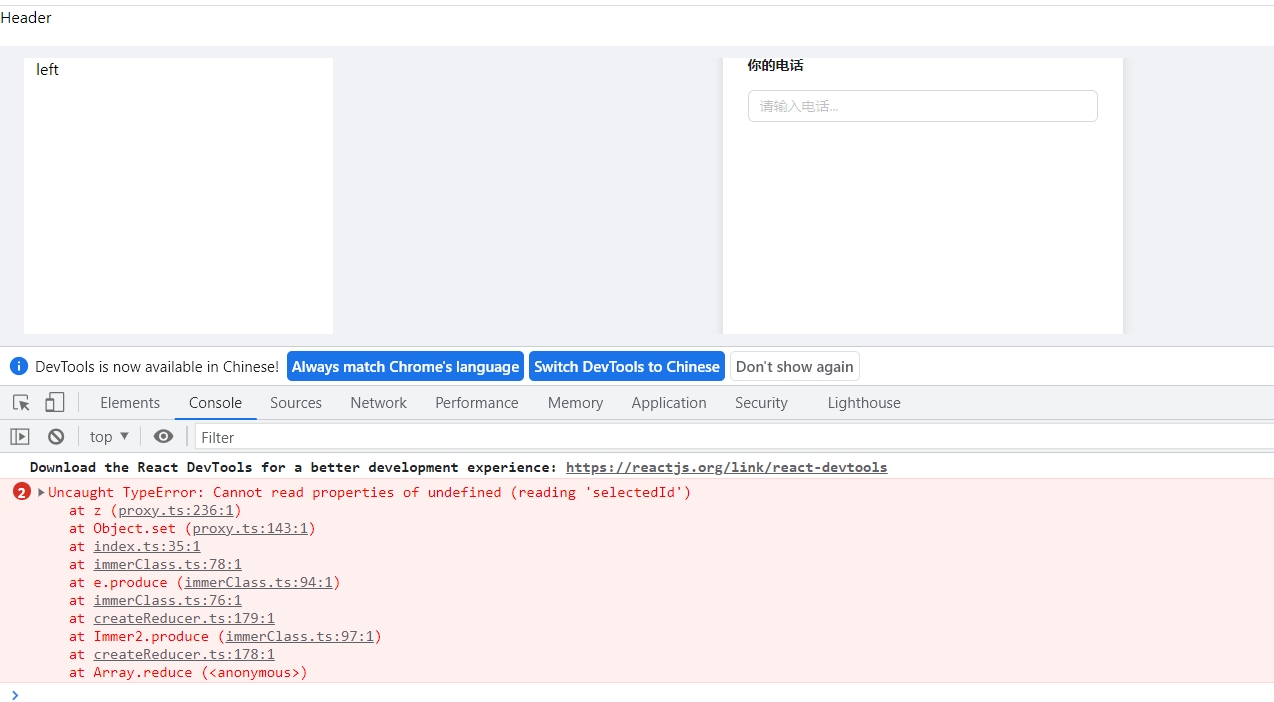Open createReducer.ts:179:1 source link
Image resolution: width=1274 pixels, height=702 pixels.
coord(184,618)
